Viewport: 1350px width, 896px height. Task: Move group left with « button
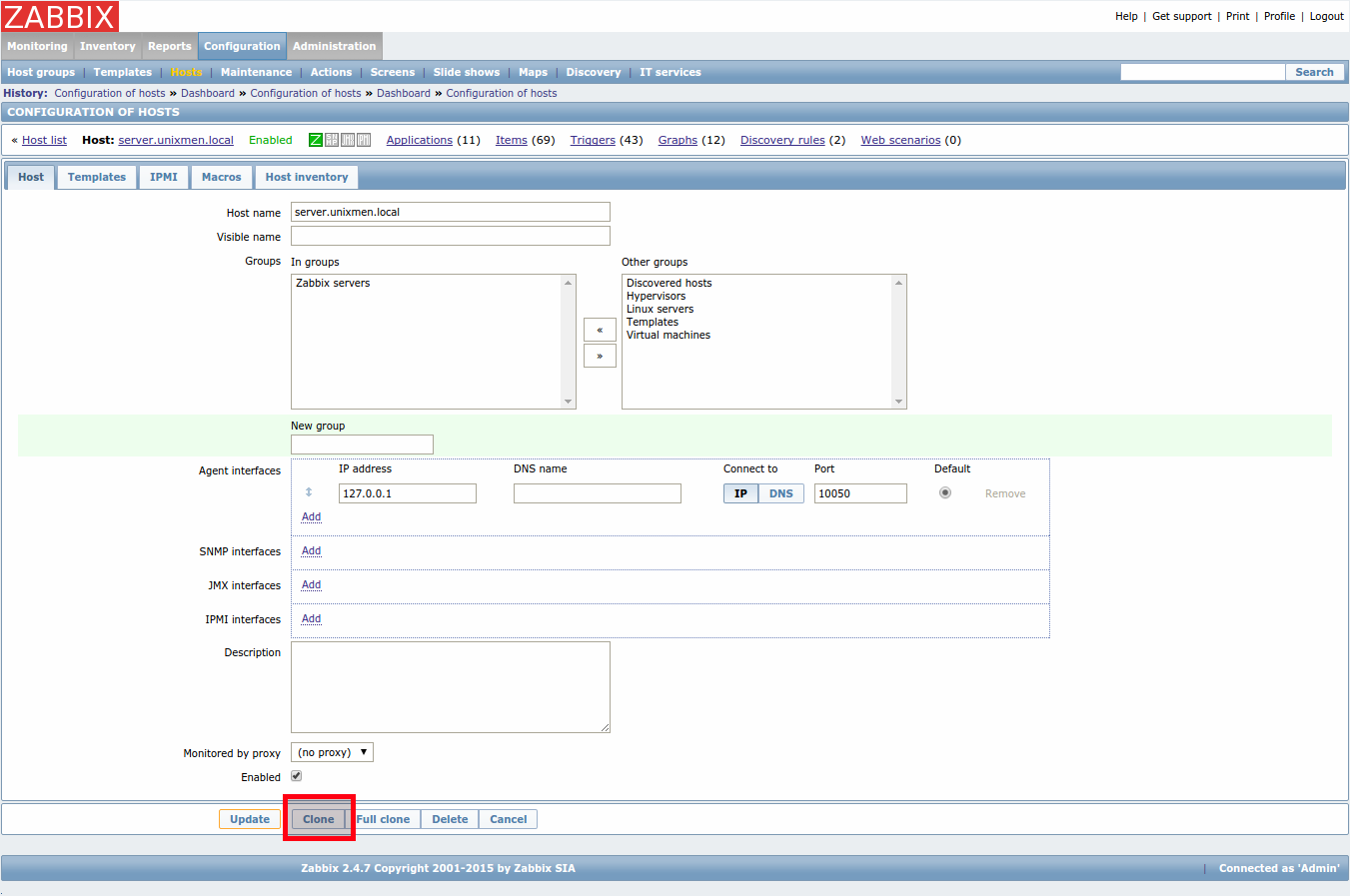[600, 330]
